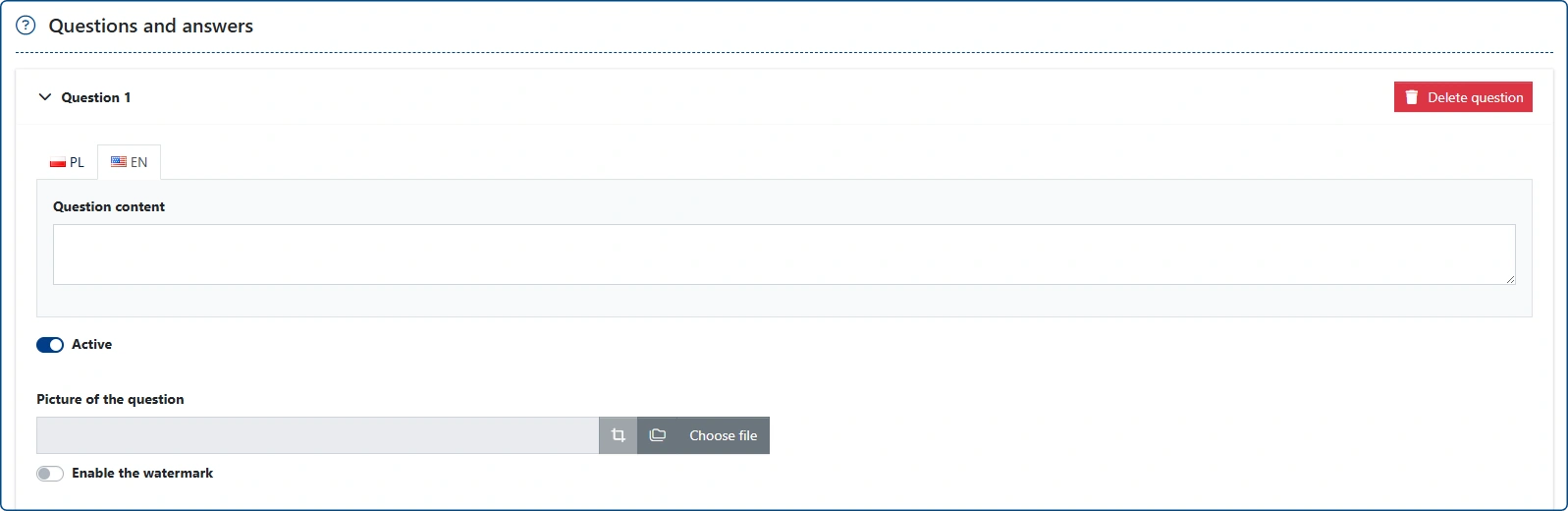Focus the Question content text area
The image size is (1568, 511).
click(784, 255)
